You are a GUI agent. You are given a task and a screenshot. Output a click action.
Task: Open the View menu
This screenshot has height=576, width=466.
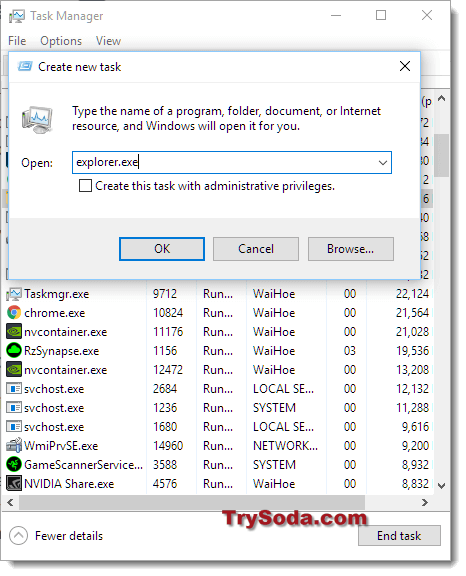[x=108, y=41]
